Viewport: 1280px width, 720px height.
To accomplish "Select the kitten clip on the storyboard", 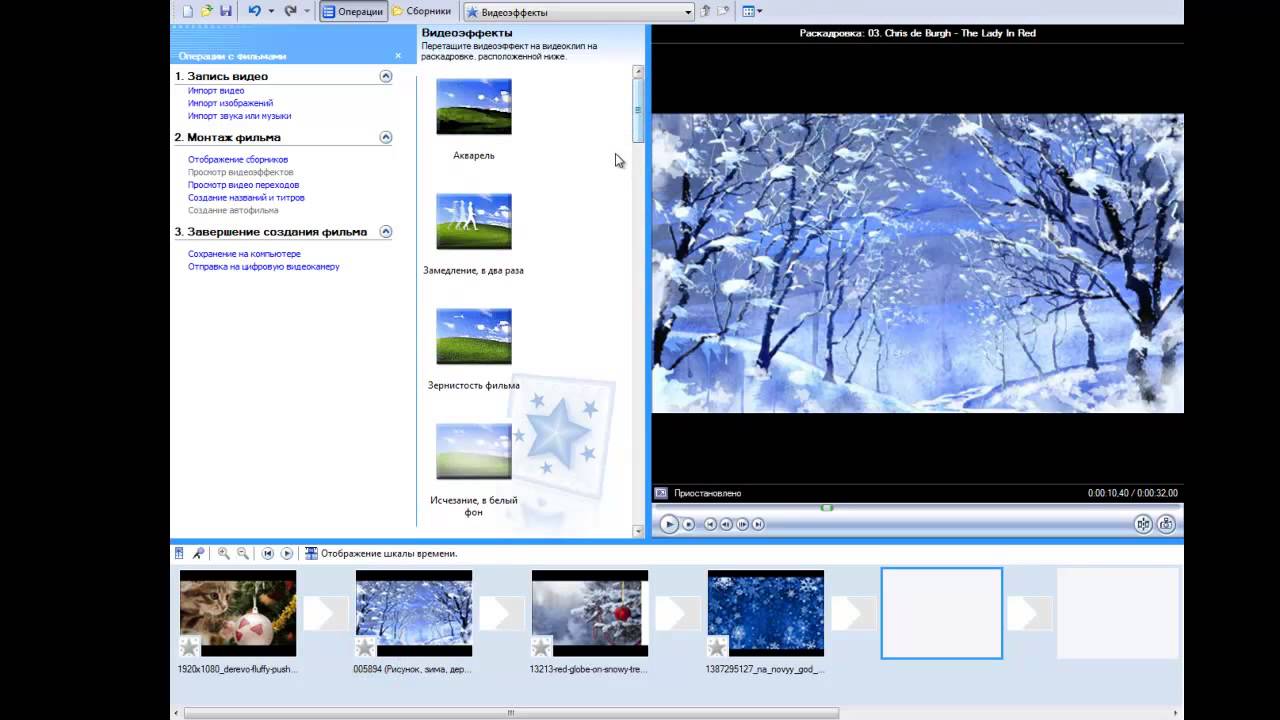I will point(238,613).
